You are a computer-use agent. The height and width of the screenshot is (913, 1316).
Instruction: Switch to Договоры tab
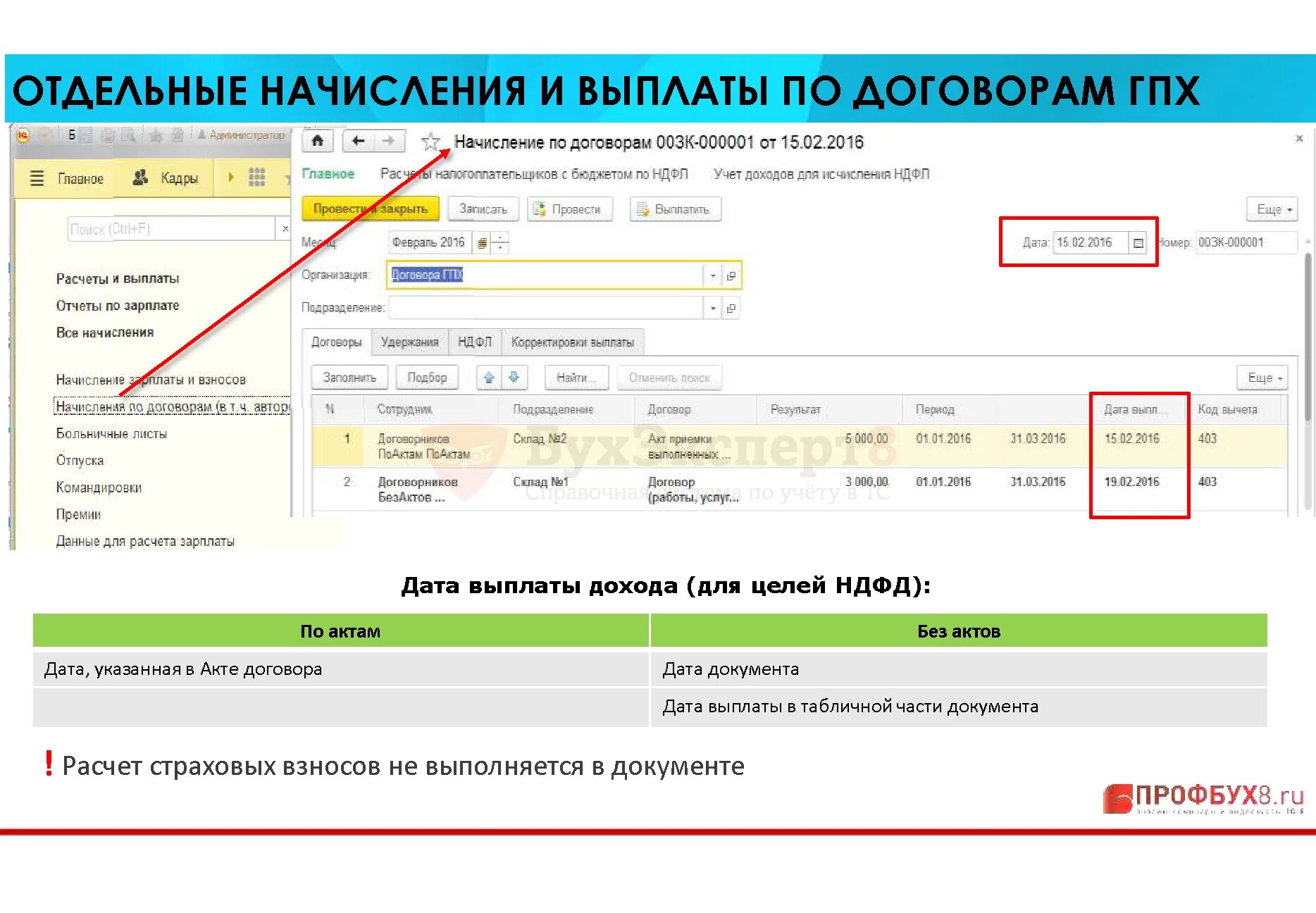336,342
